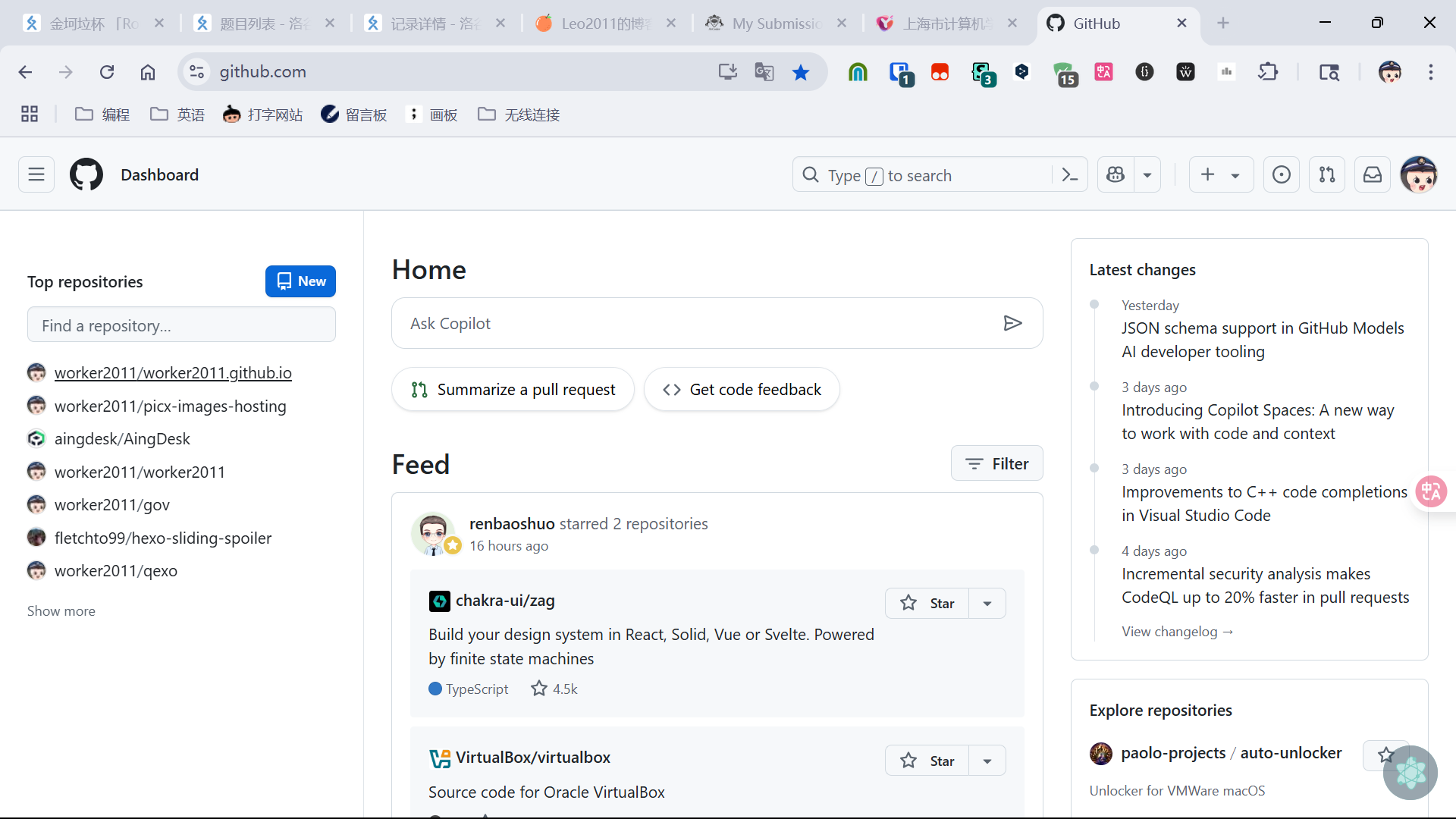The width and height of the screenshot is (1456, 819).
Task: Open the 打字网站 bookmark
Action: click(262, 115)
